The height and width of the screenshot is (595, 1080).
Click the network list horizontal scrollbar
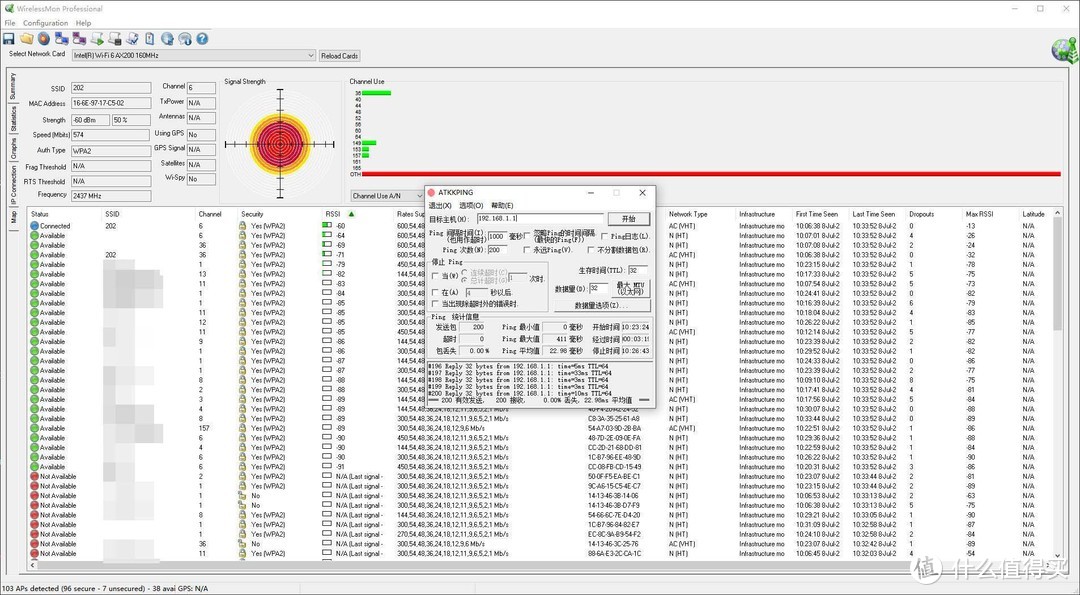pos(541,565)
